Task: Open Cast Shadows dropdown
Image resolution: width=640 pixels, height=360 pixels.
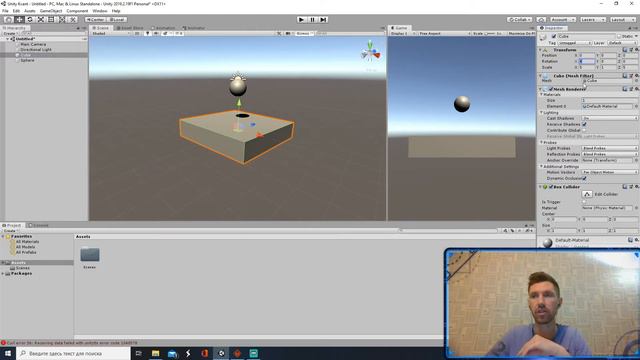Action: [610, 118]
